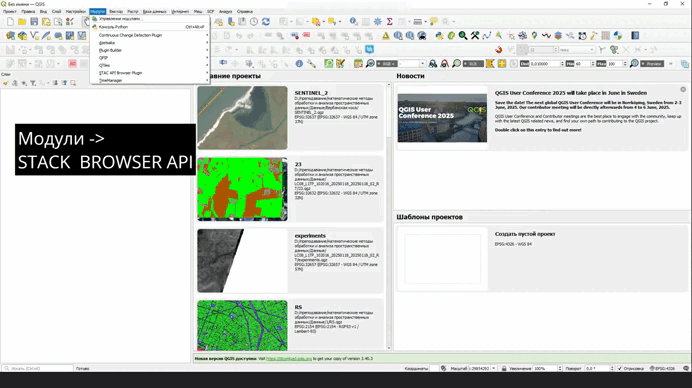The height and width of the screenshot is (388, 692).
Task: Open the Справка menu
Action: [244, 11]
